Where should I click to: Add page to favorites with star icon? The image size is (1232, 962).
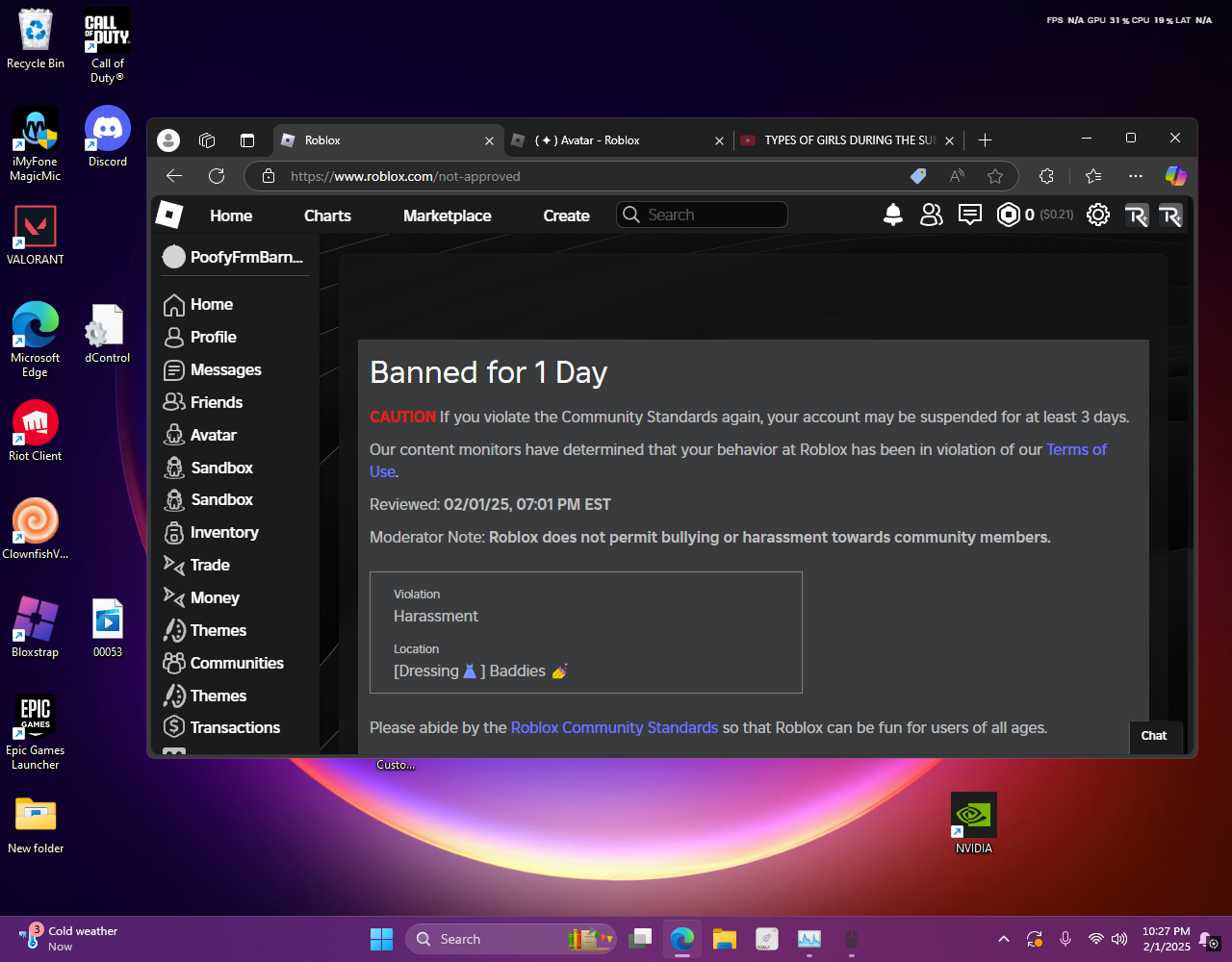[x=995, y=176]
